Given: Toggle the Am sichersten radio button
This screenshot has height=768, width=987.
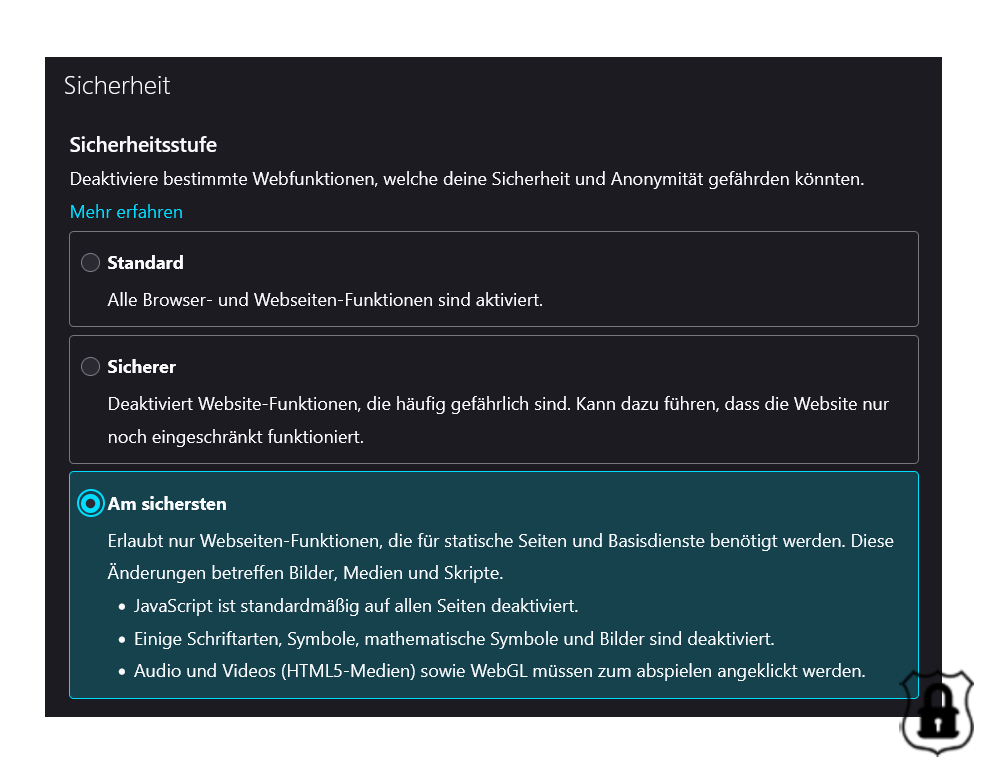Looking at the screenshot, I should click(91, 504).
